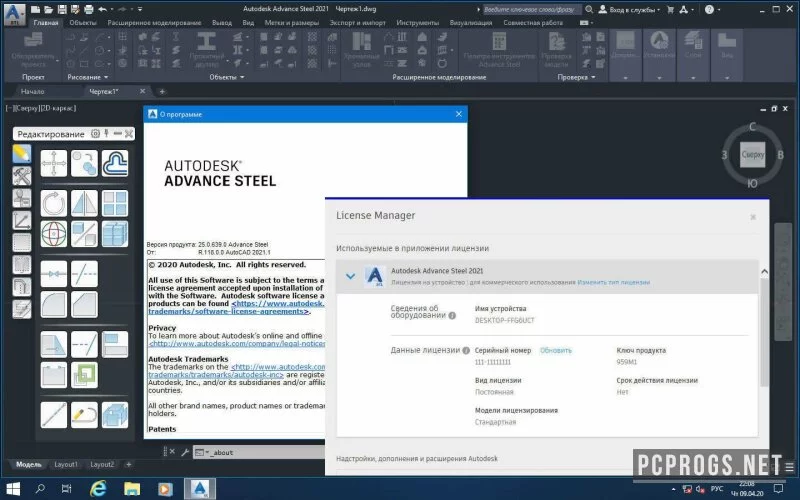
Task: Click the search magnifier beside keyword field
Action: pos(589,9)
